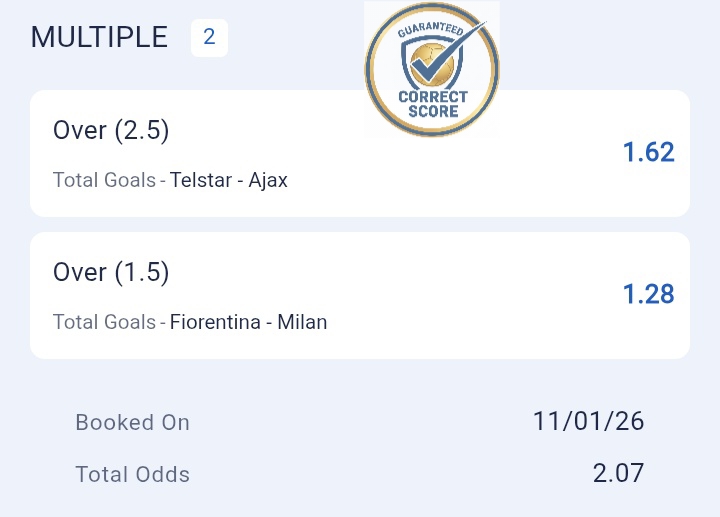The image size is (720, 517).
Task: Open the Fiorentina - Milan match name
Action: [248, 323]
